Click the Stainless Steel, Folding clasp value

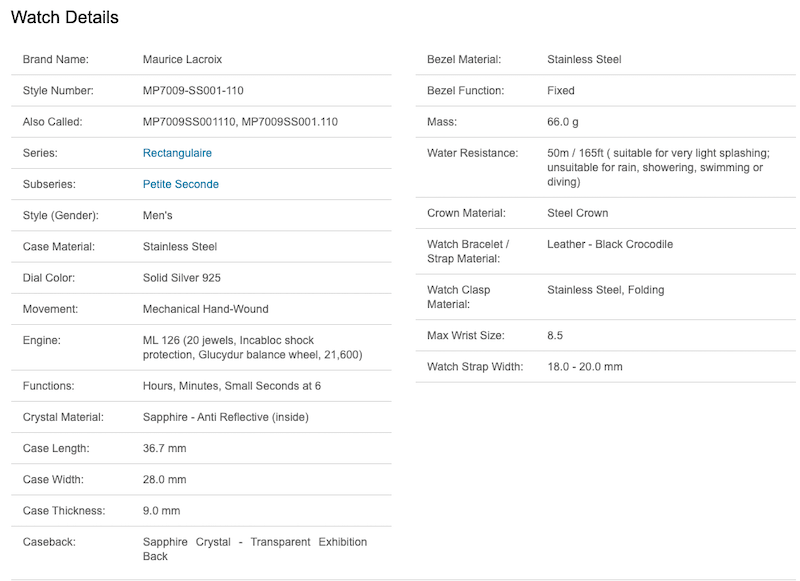[x=606, y=290]
